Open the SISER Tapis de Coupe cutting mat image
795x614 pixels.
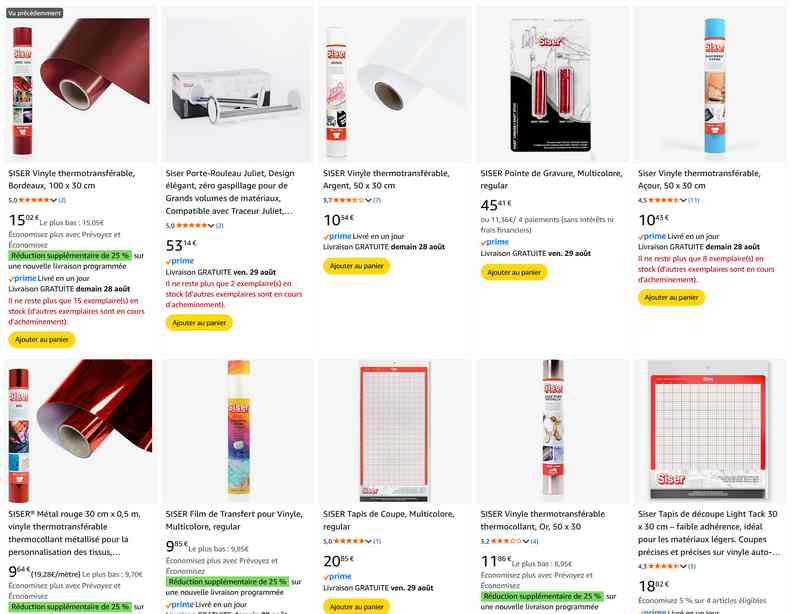coord(394,431)
